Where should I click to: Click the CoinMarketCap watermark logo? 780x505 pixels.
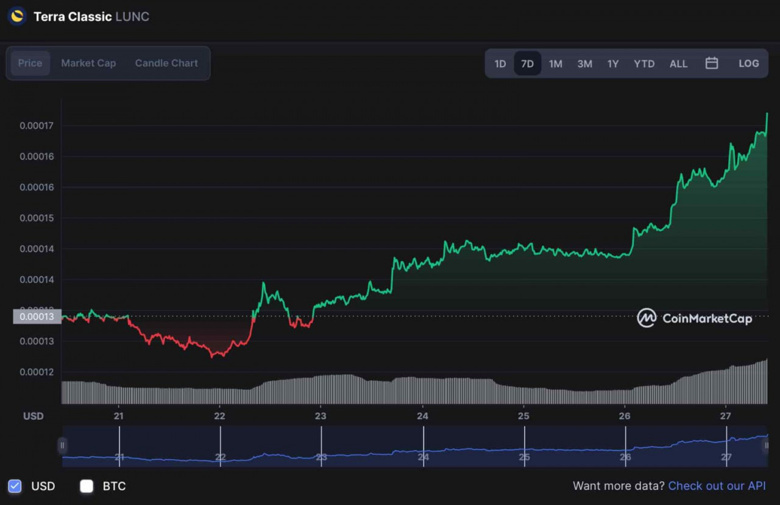(693, 318)
